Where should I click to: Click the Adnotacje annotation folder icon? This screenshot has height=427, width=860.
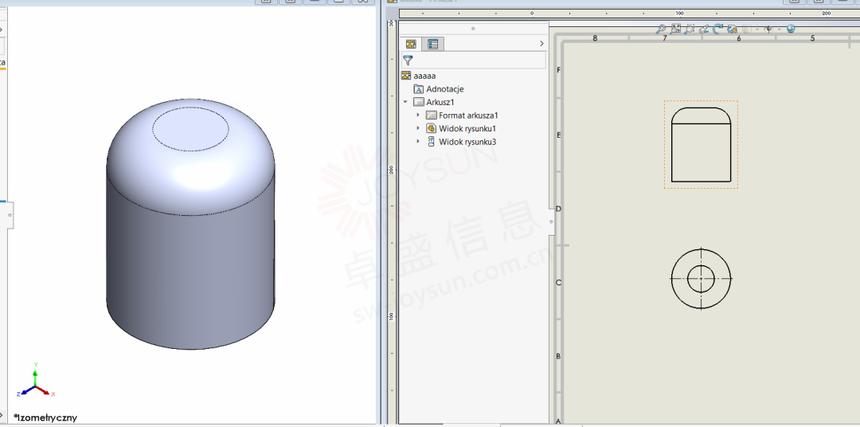click(418, 89)
